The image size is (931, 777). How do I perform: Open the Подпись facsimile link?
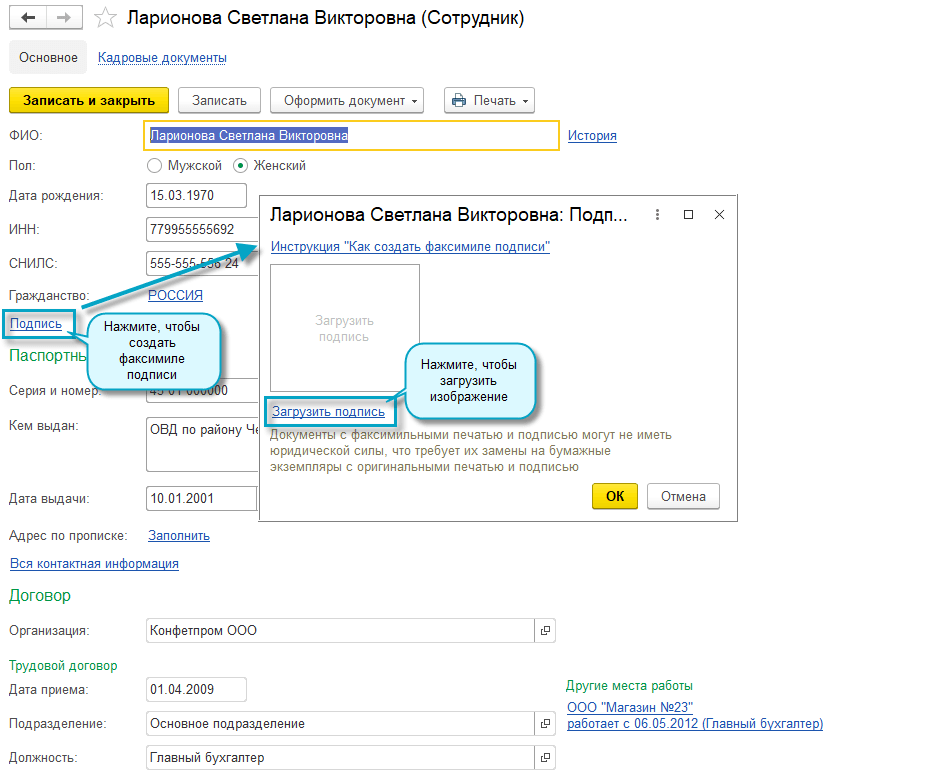pos(36,324)
